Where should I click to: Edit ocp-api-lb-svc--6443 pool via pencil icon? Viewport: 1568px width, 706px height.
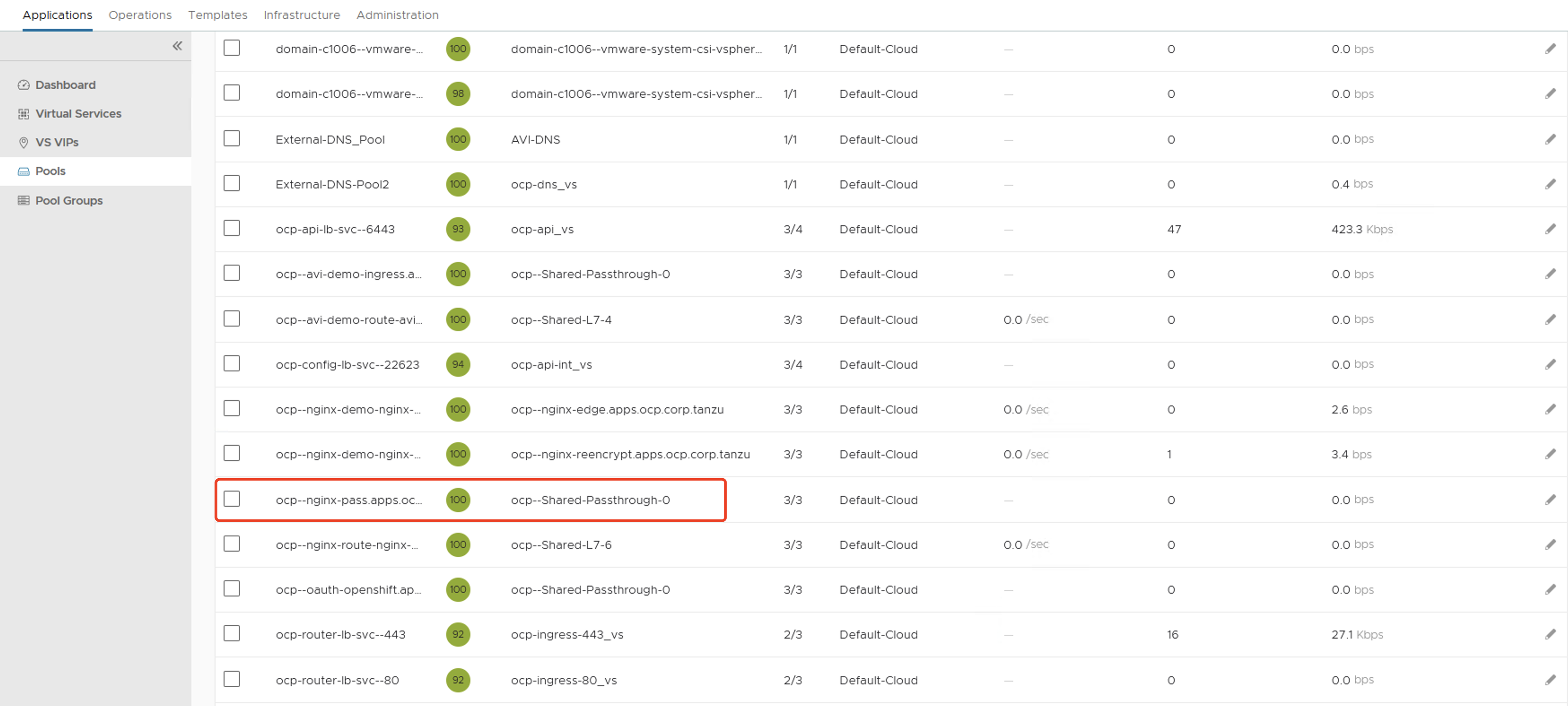[x=1550, y=229]
